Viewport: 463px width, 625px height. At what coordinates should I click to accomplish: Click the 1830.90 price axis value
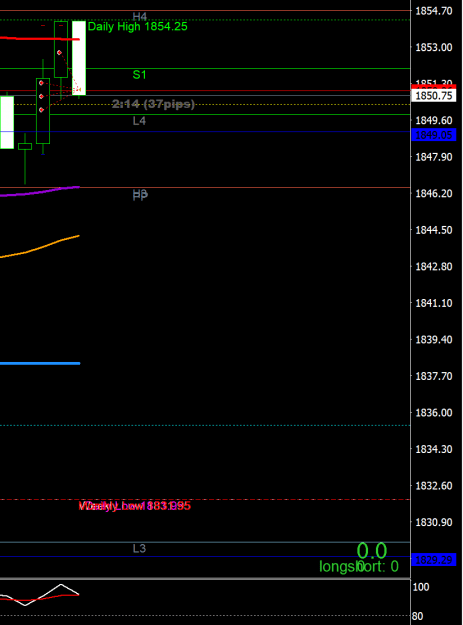click(434, 522)
